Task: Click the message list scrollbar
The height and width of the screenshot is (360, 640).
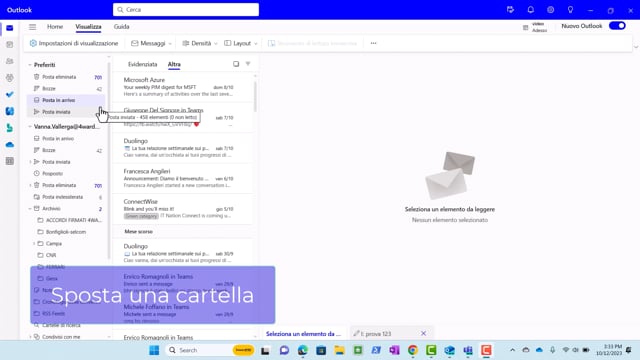Action: pyautogui.click(x=256, y=96)
